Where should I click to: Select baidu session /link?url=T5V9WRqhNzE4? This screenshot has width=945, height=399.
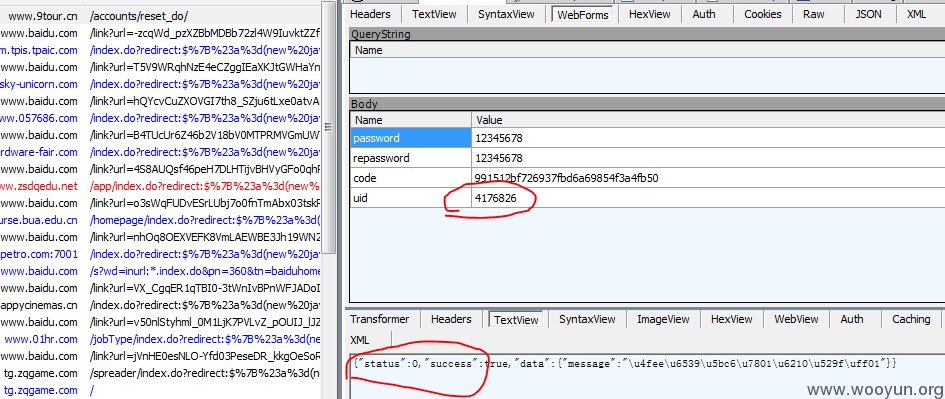click(x=160, y=67)
